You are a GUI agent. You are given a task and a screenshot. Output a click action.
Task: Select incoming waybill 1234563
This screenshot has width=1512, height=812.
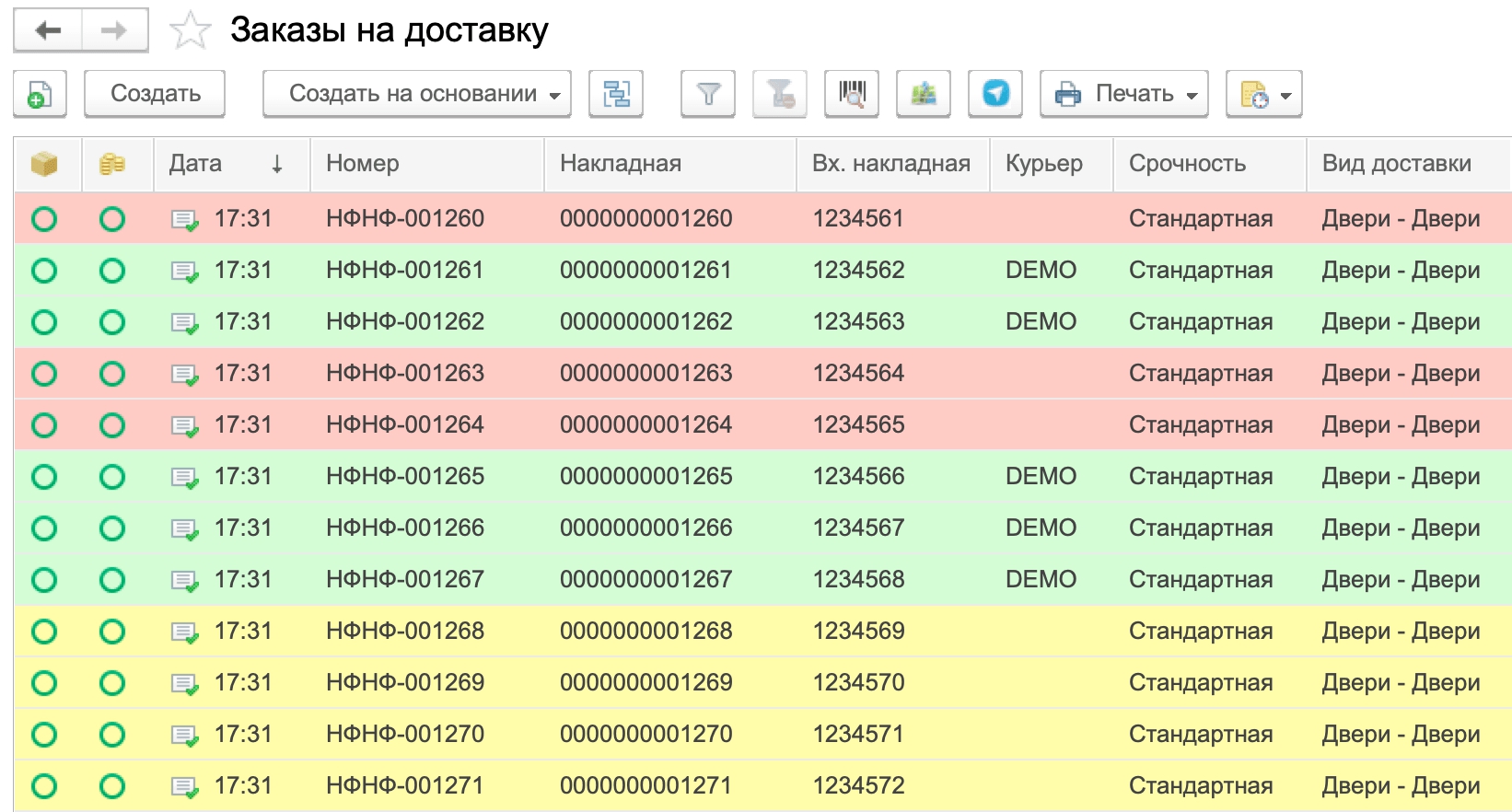click(858, 322)
